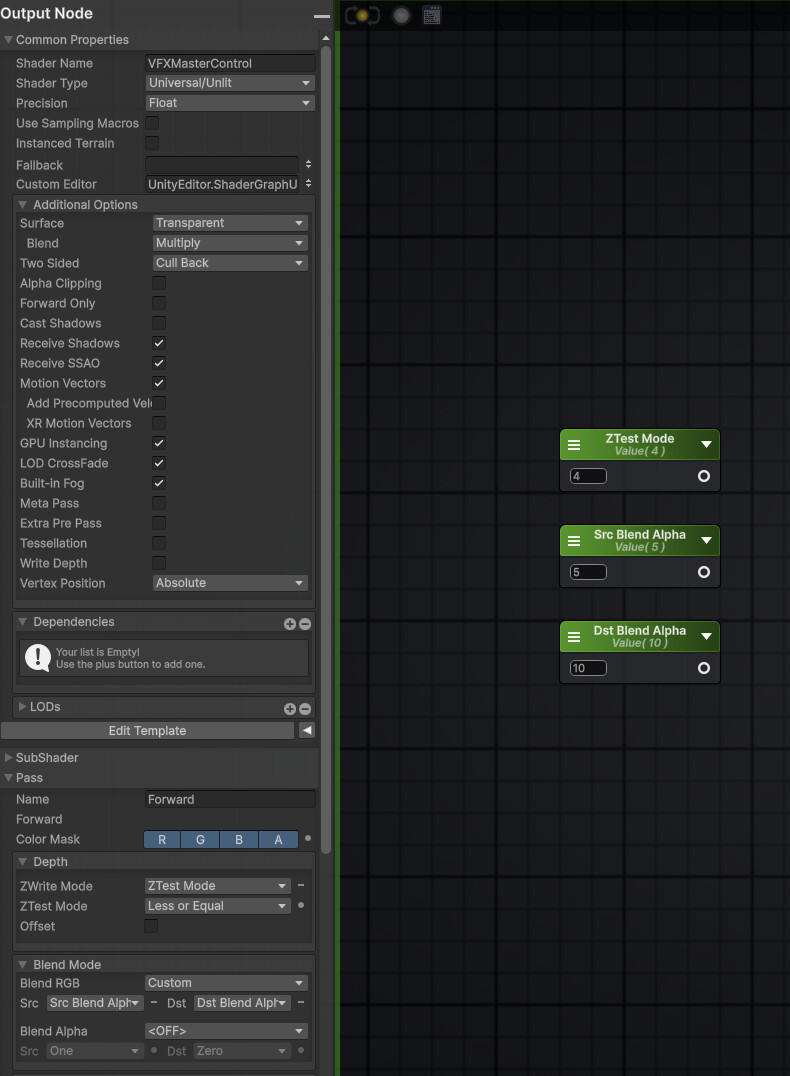The height and width of the screenshot is (1076, 790).
Task: Click the Dst Blend Alpha node output port
Action: [704, 668]
